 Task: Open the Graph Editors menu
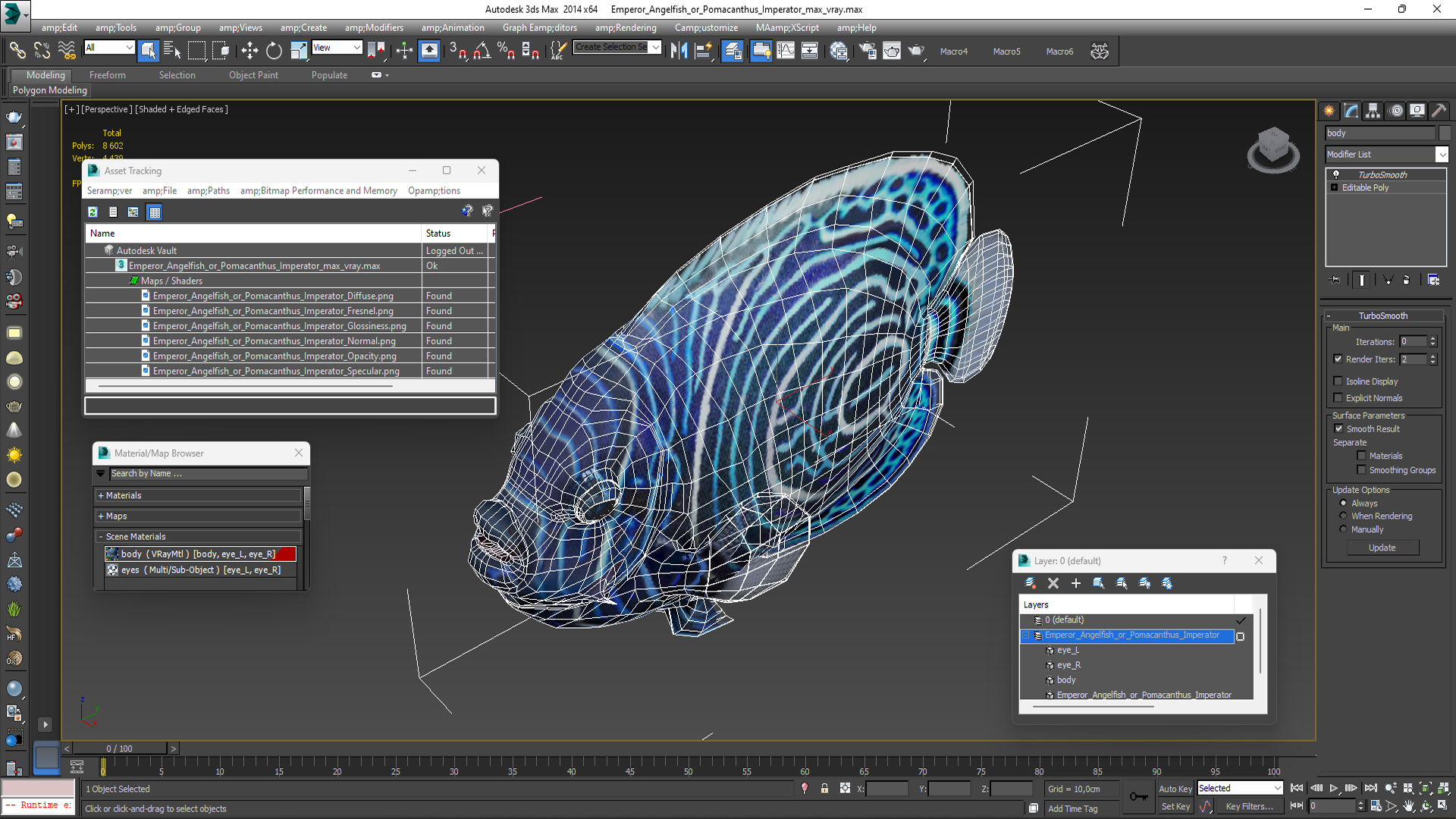(539, 27)
